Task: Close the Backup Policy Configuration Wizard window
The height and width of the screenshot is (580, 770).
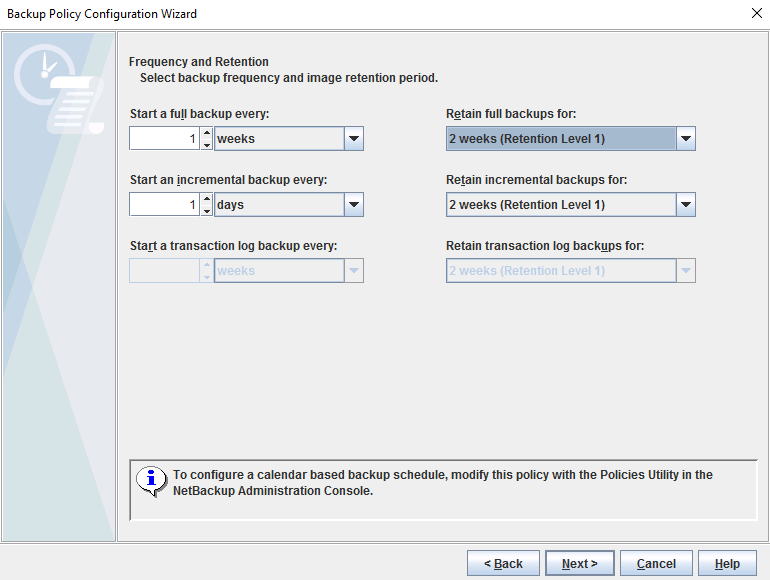Action: (756, 14)
